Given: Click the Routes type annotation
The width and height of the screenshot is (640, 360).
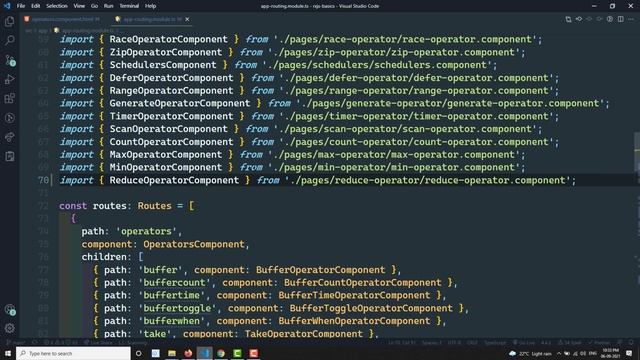Looking at the screenshot, I should [154, 206].
